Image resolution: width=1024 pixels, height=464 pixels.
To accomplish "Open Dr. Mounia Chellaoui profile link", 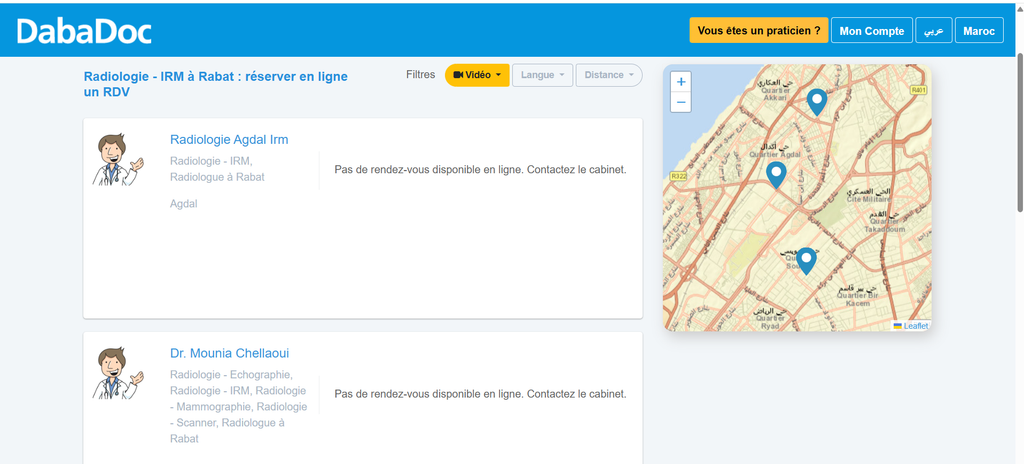I will point(229,354).
